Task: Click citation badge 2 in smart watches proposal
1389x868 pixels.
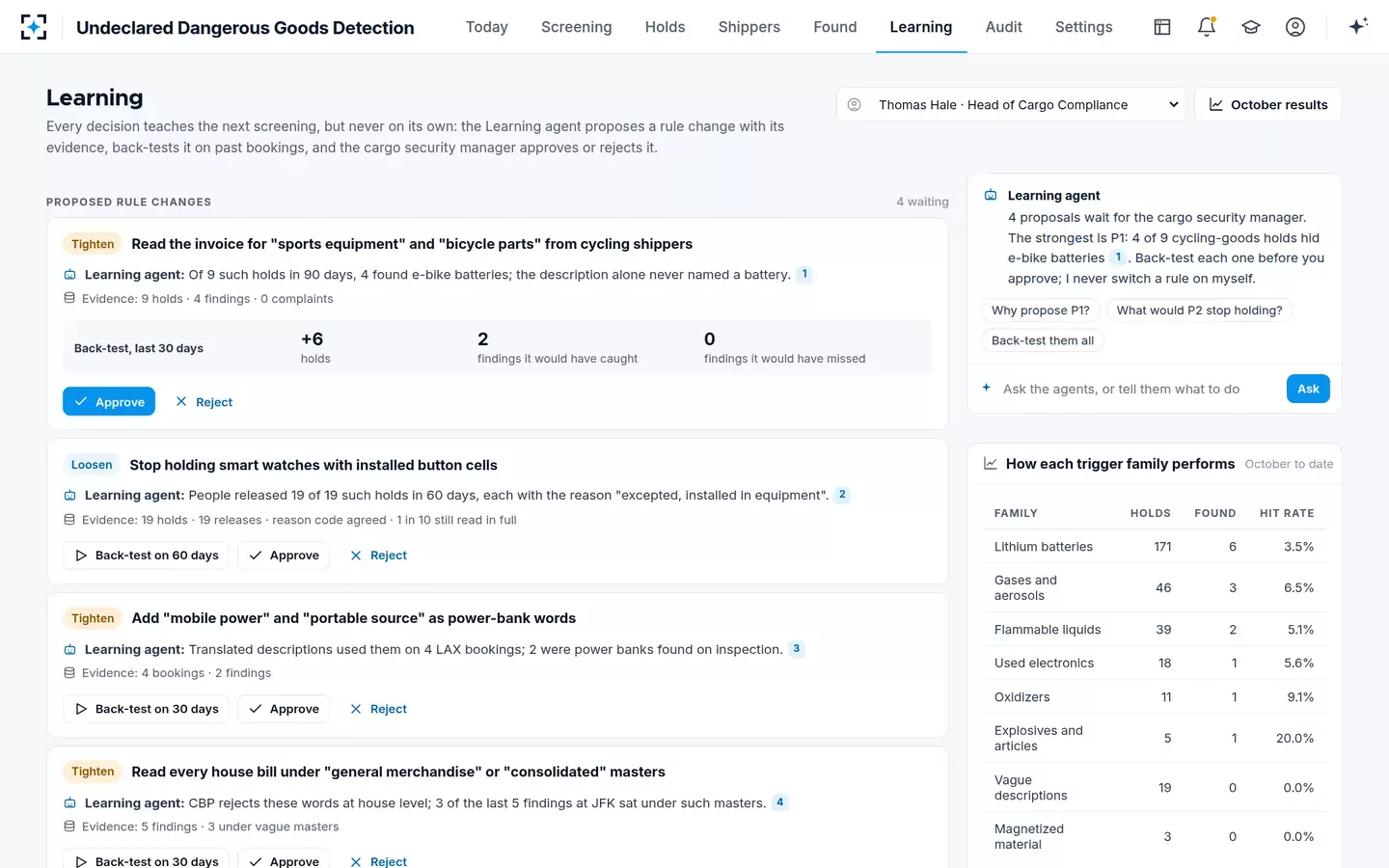Action: [842, 495]
